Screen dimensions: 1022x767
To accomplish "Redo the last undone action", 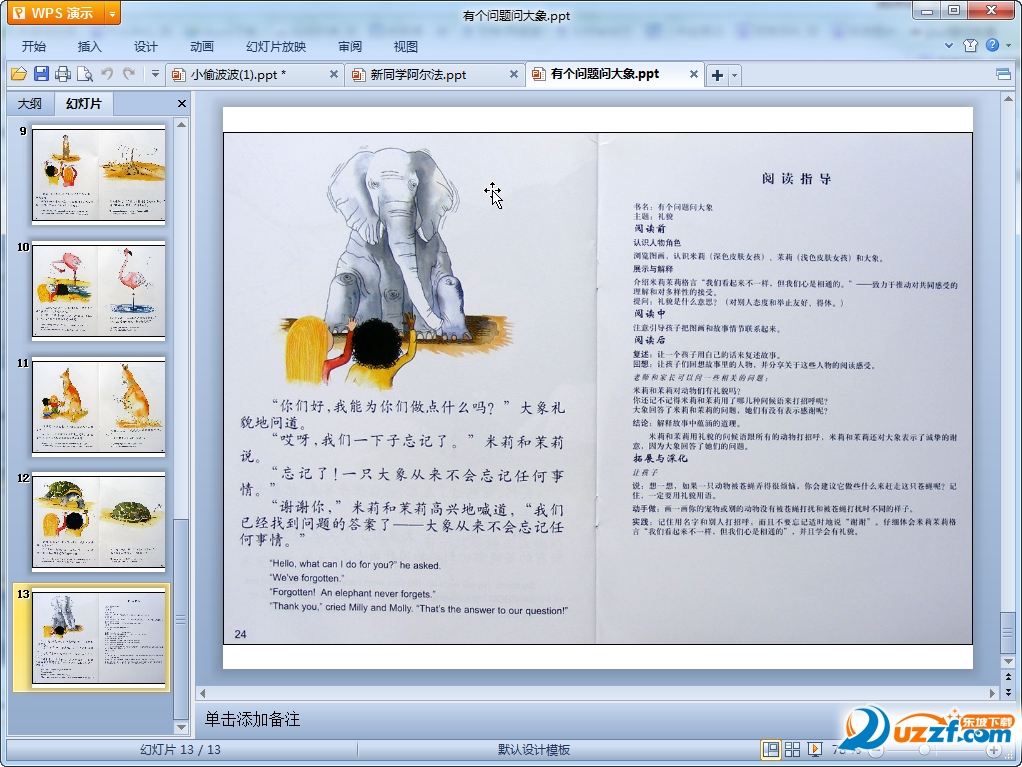I will (129, 74).
